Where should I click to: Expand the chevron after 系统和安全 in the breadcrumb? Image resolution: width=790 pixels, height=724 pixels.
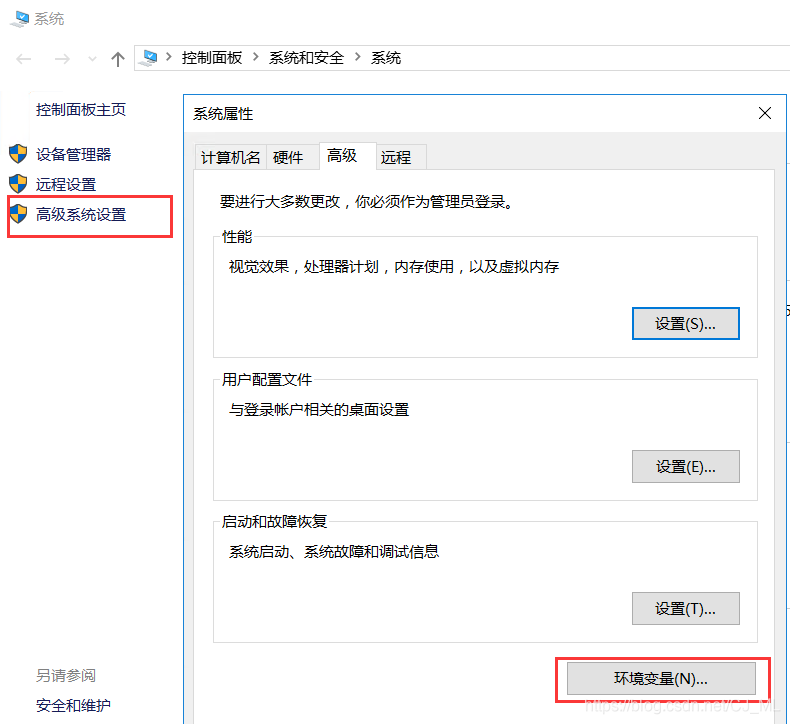[357, 58]
